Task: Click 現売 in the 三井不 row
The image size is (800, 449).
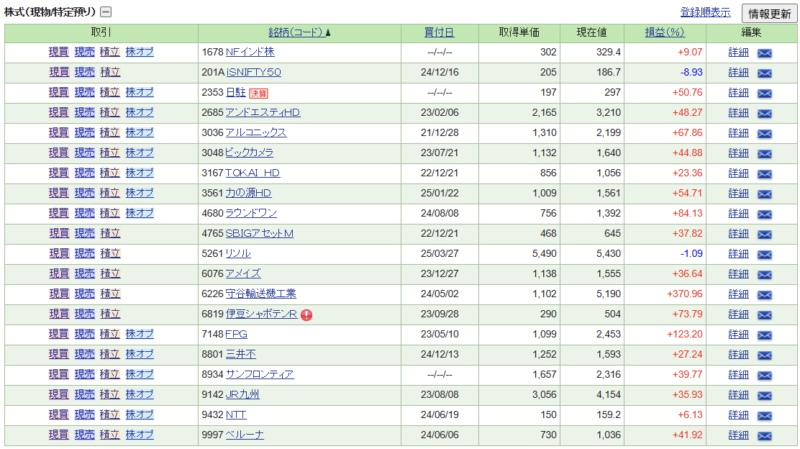Action: point(85,354)
